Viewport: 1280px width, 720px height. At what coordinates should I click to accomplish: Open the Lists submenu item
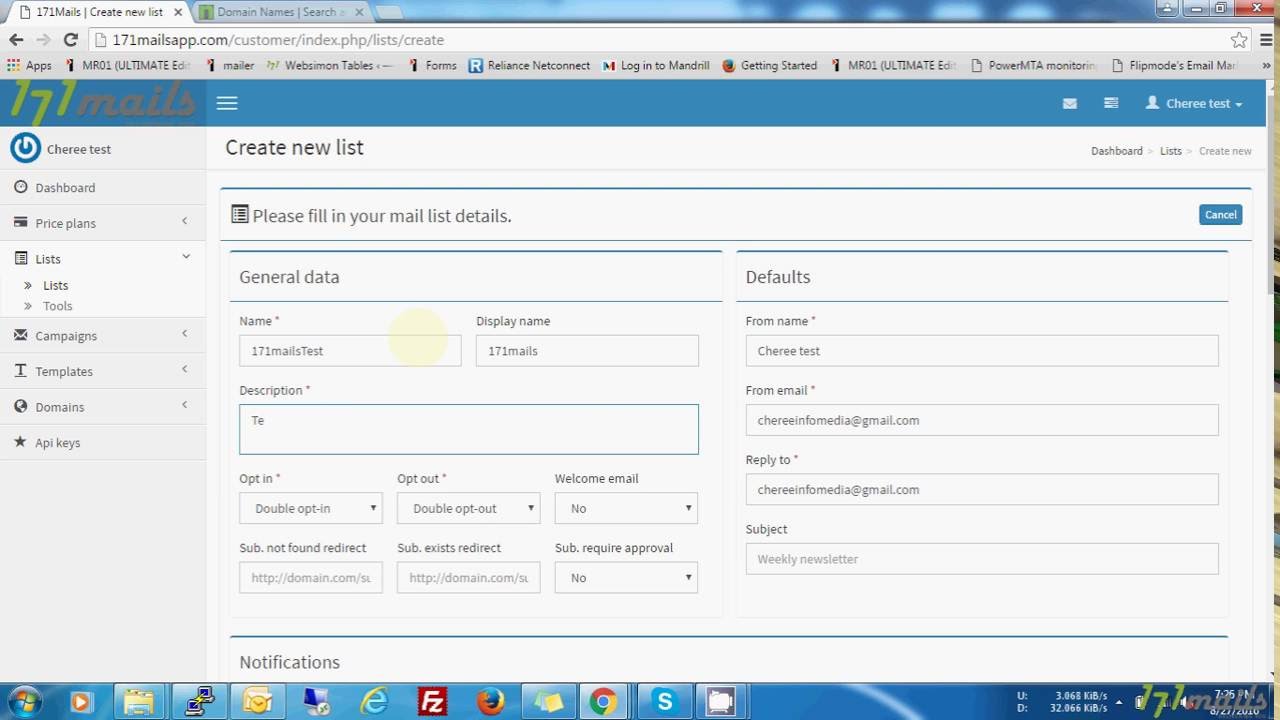coord(56,285)
